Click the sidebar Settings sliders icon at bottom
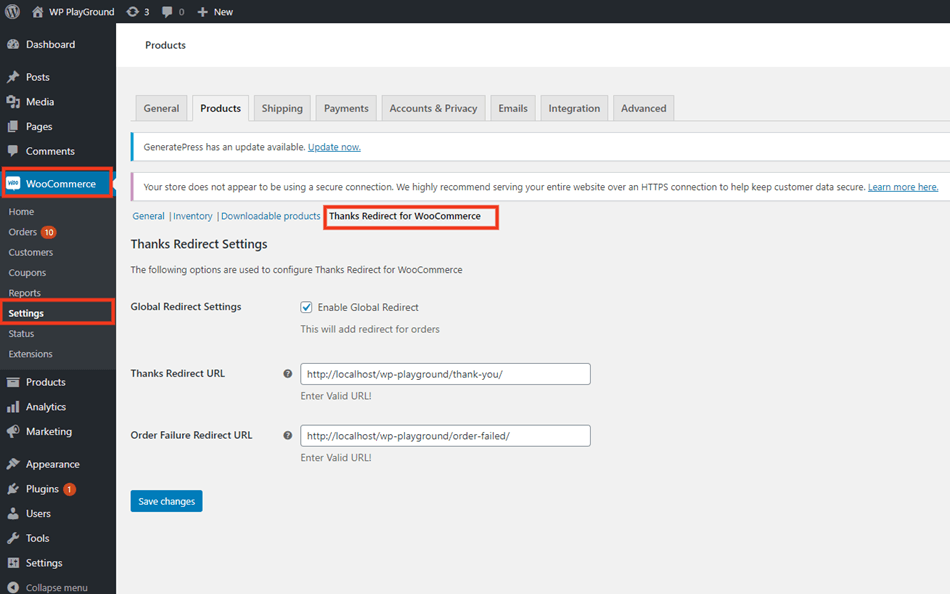The image size is (950, 594). (x=13, y=562)
